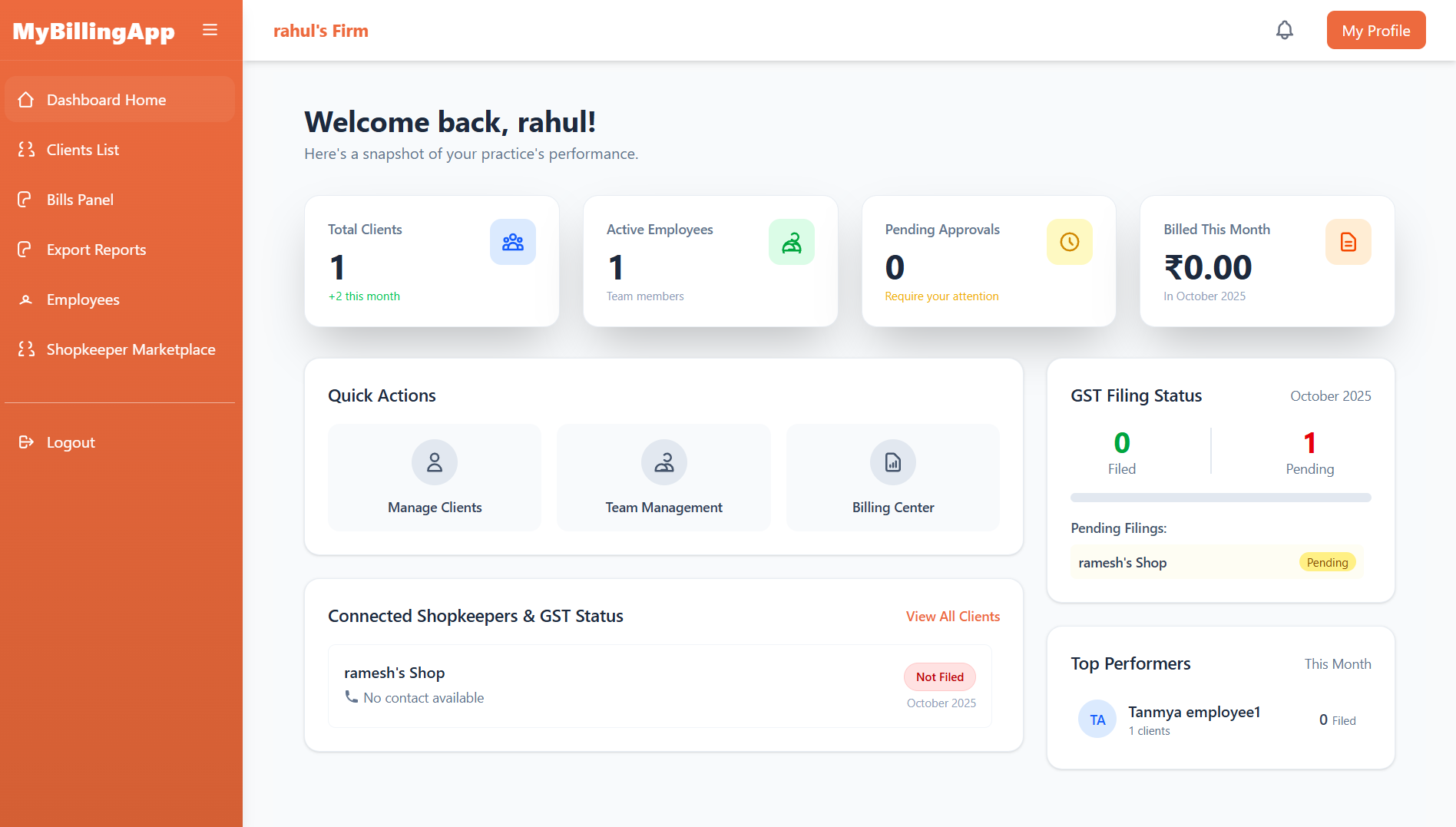Image resolution: width=1456 pixels, height=827 pixels.
Task: Click the GST filing progress bar
Action: [1220, 498]
